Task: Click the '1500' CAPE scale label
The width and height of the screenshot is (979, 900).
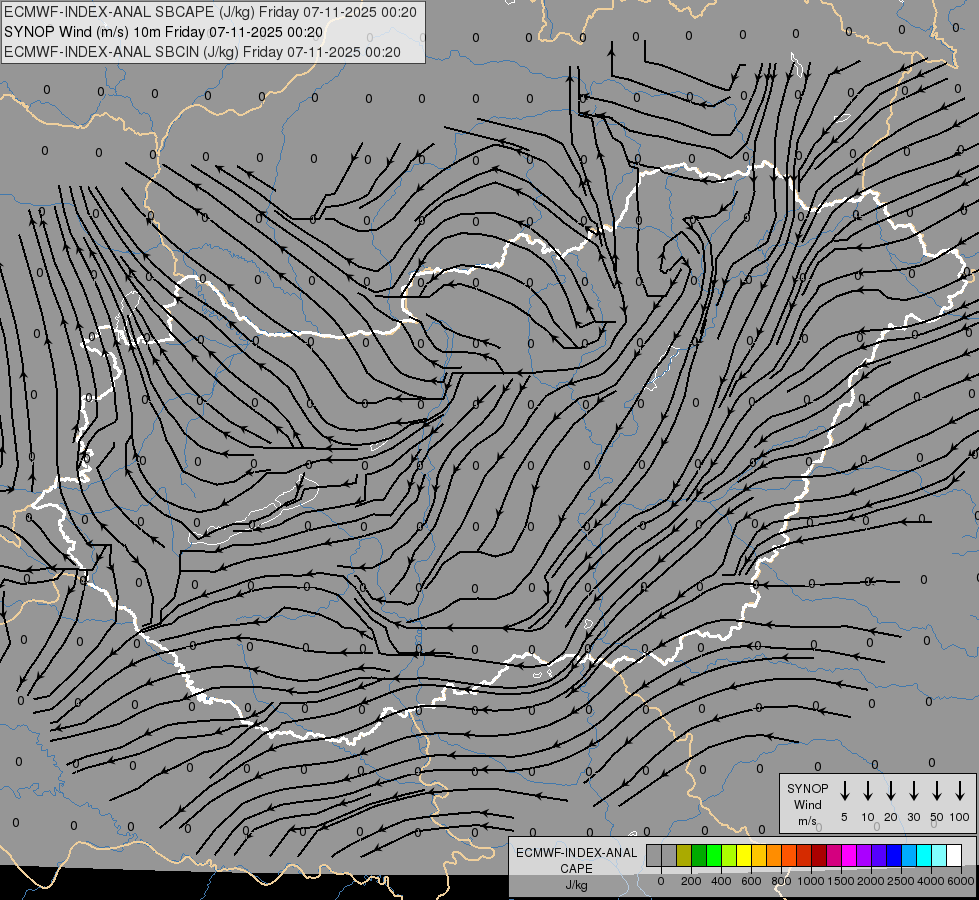Action: tap(841, 881)
